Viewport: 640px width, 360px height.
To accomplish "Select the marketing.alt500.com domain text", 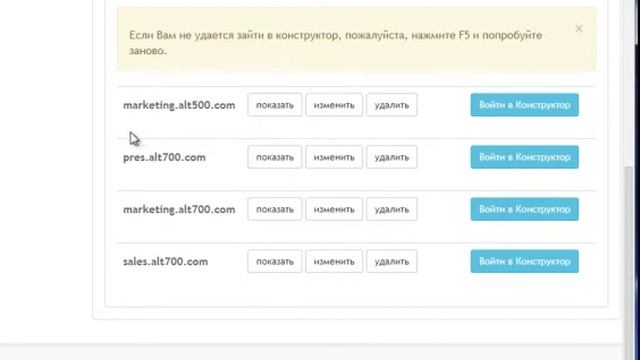I will point(179,105).
